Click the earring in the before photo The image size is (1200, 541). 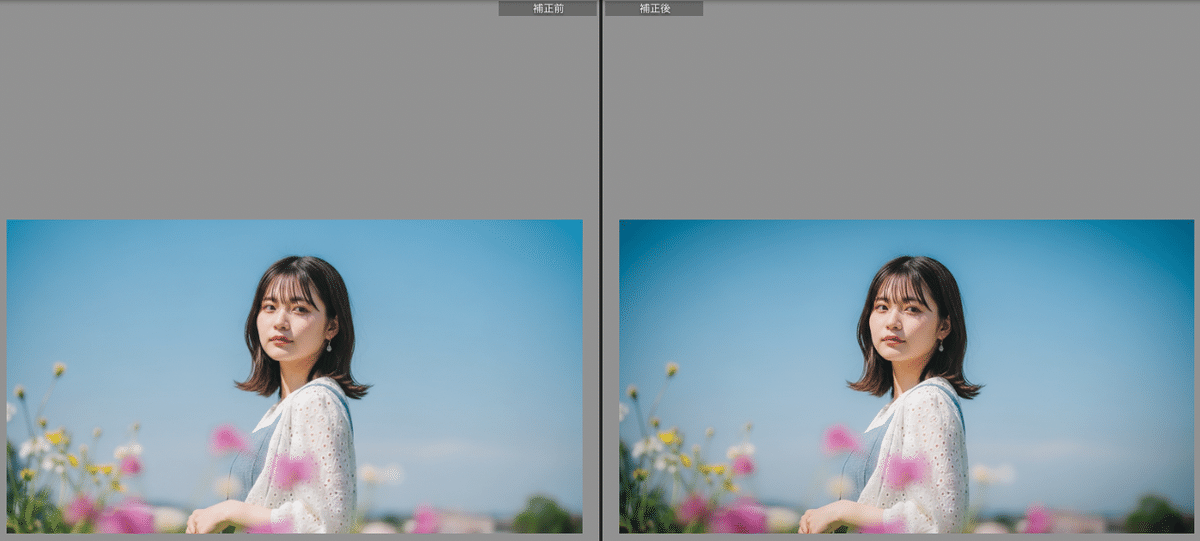click(x=328, y=346)
